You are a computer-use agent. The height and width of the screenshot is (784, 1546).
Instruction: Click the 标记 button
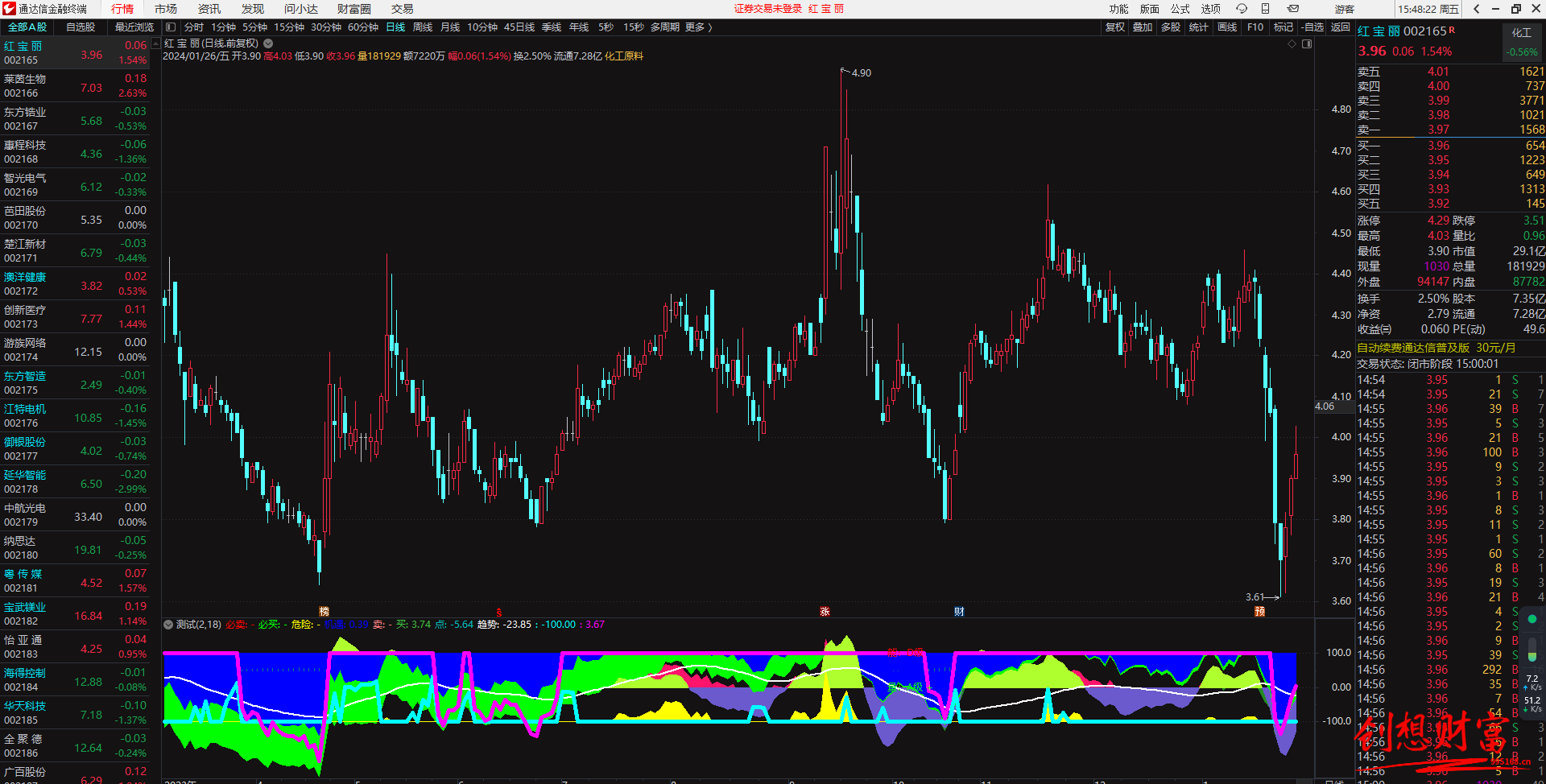1284,27
